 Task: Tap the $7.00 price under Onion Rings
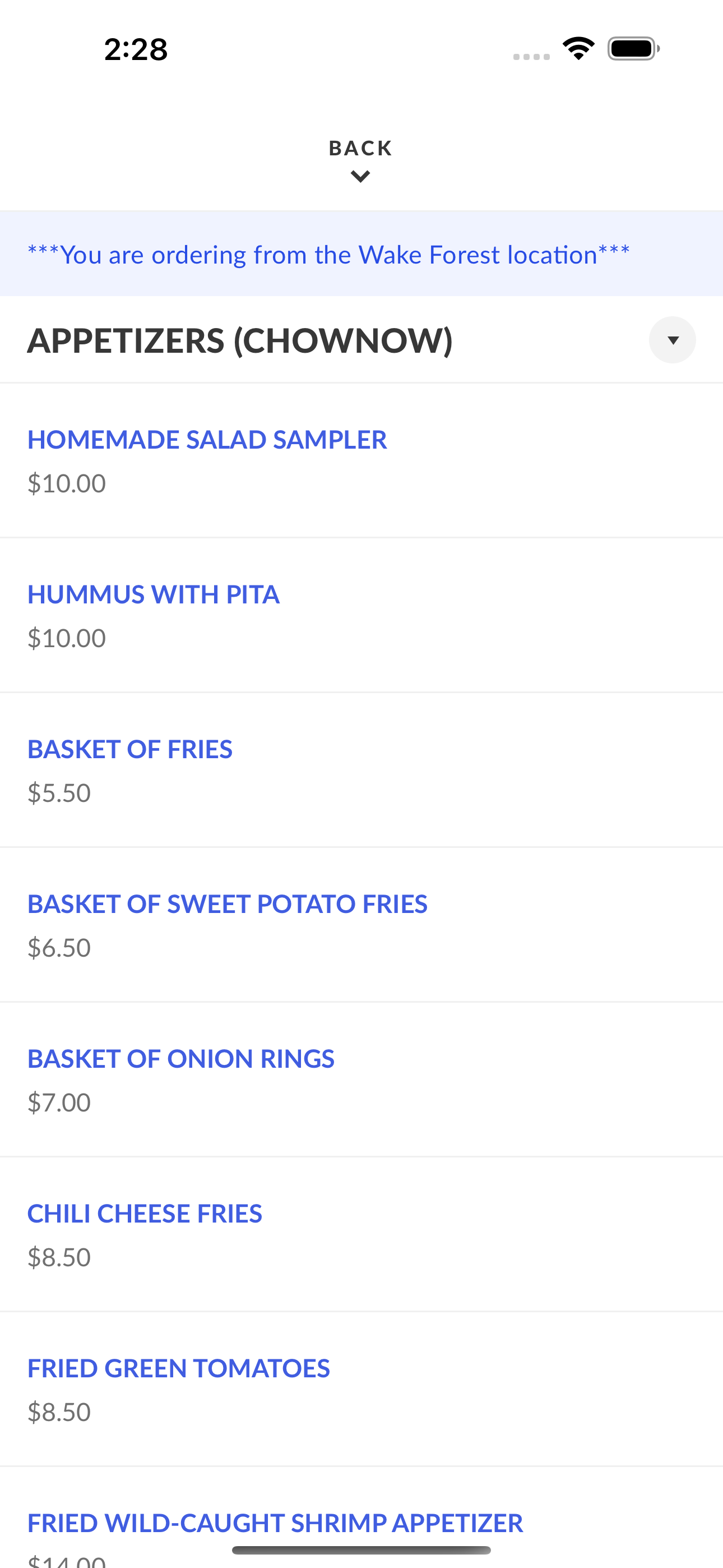pos(59,1103)
